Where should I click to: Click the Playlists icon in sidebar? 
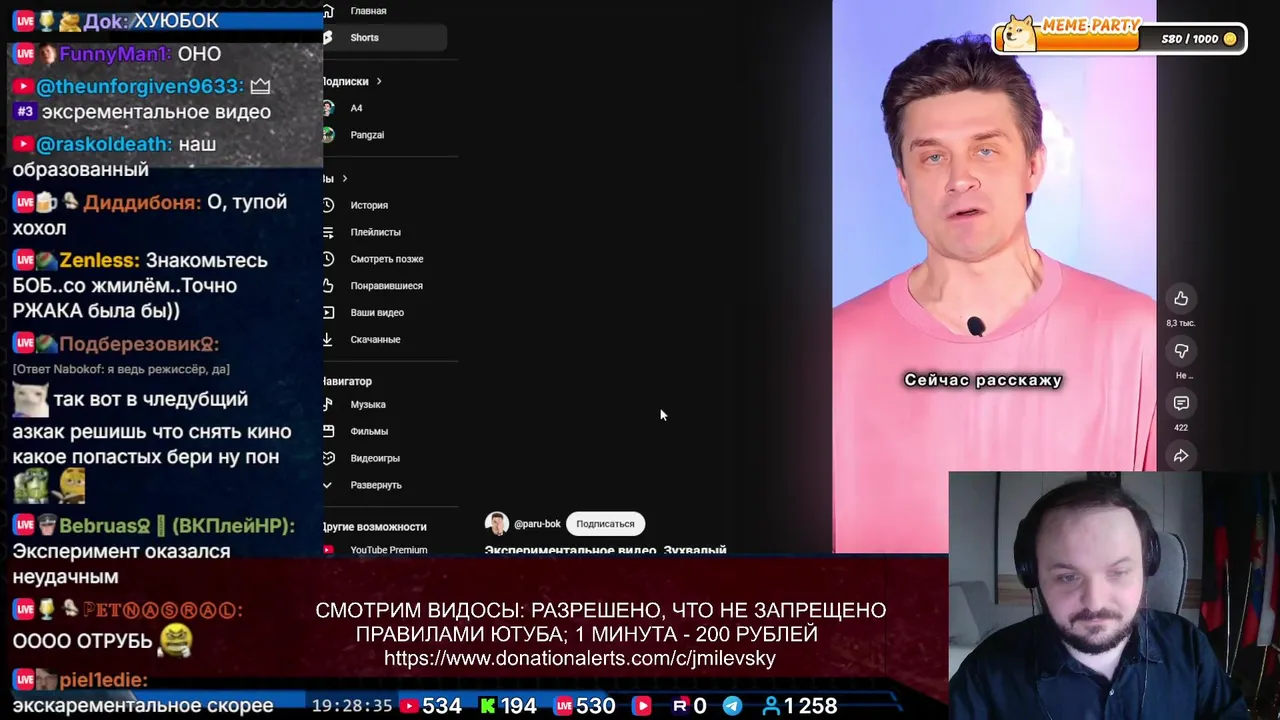(x=327, y=232)
